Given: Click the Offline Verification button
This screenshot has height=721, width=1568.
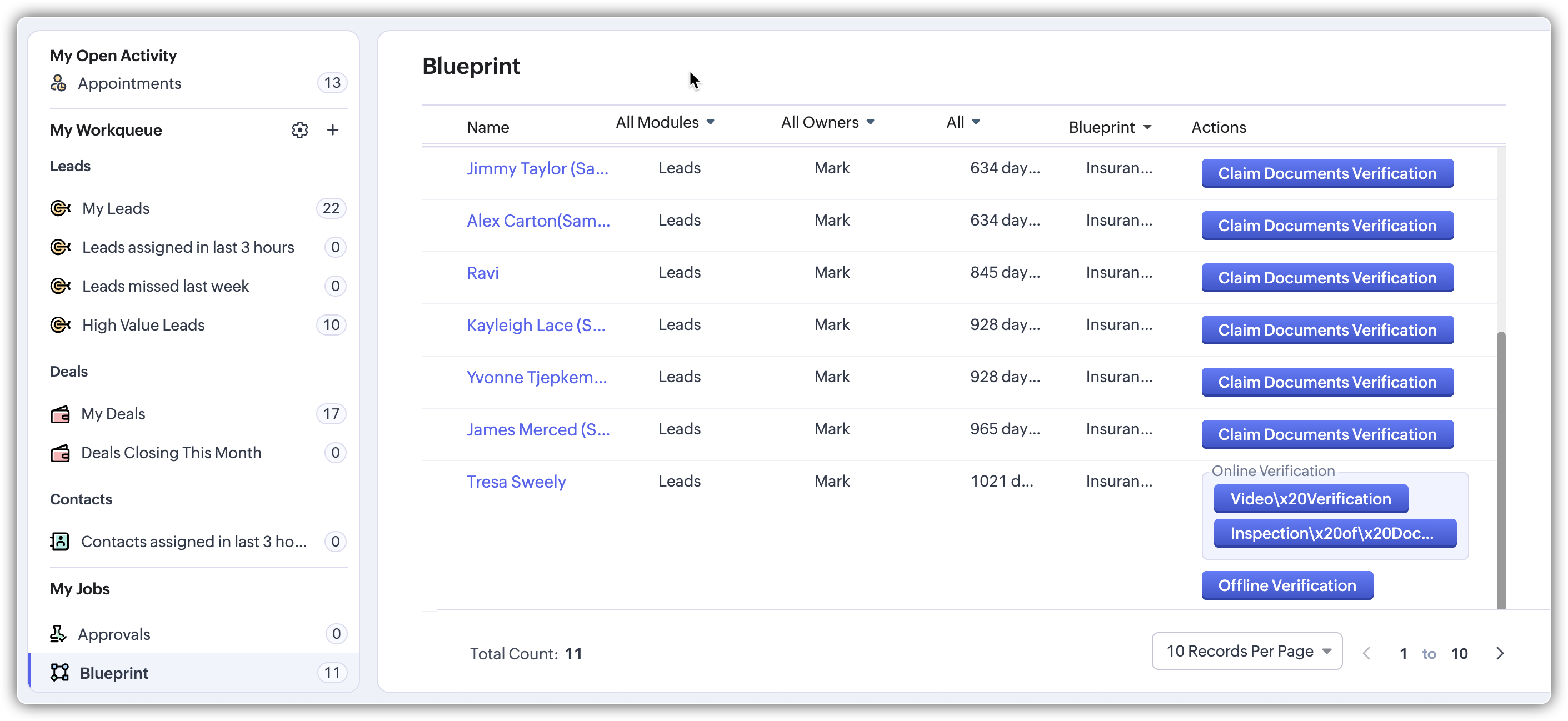Looking at the screenshot, I should click(1287, 585).
